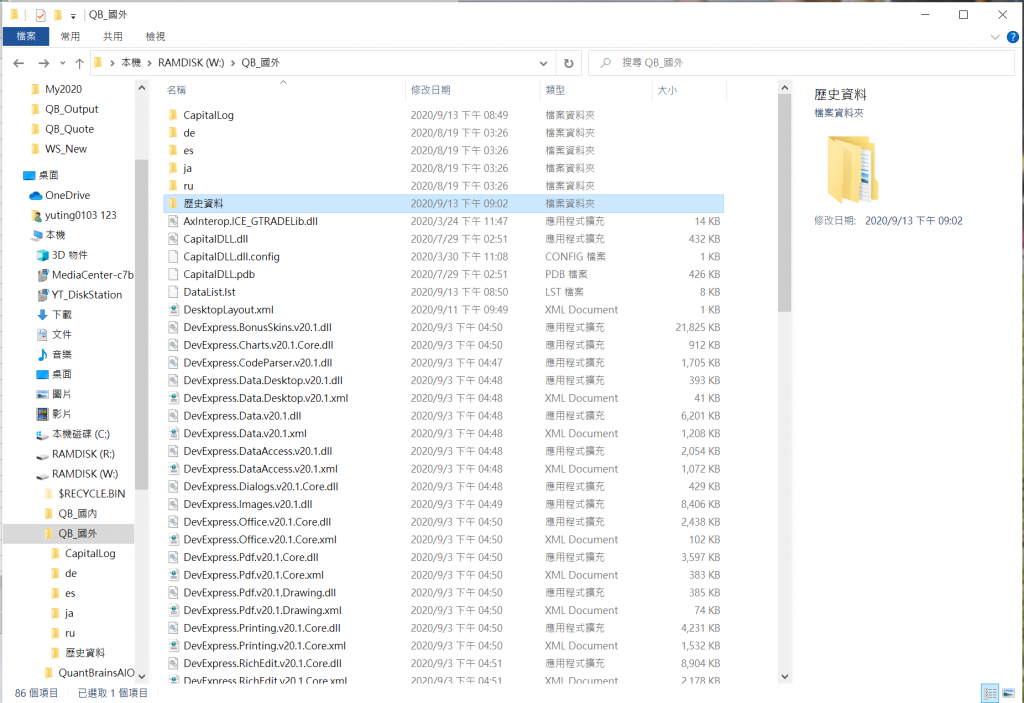
Task: Select OneDrive in the navigation pane
Action: coord(67,195)
